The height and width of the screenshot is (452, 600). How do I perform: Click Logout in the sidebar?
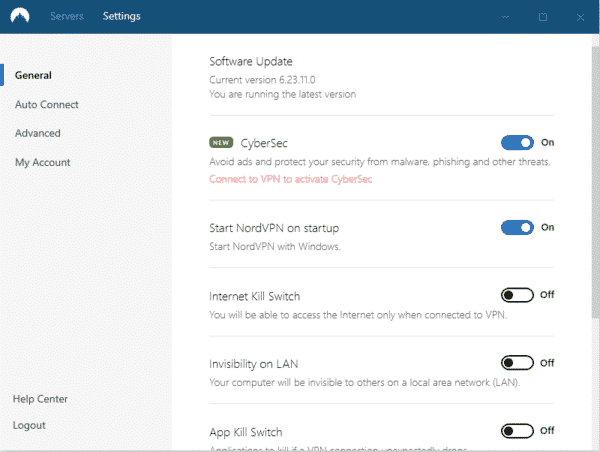[x=29, y=425]
